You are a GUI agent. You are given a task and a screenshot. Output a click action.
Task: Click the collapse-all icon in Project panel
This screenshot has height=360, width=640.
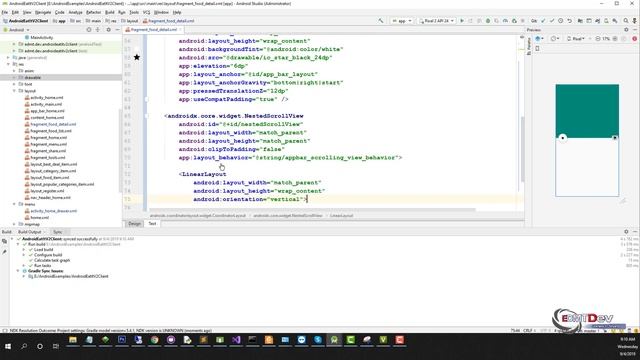(x=98, y=30)
